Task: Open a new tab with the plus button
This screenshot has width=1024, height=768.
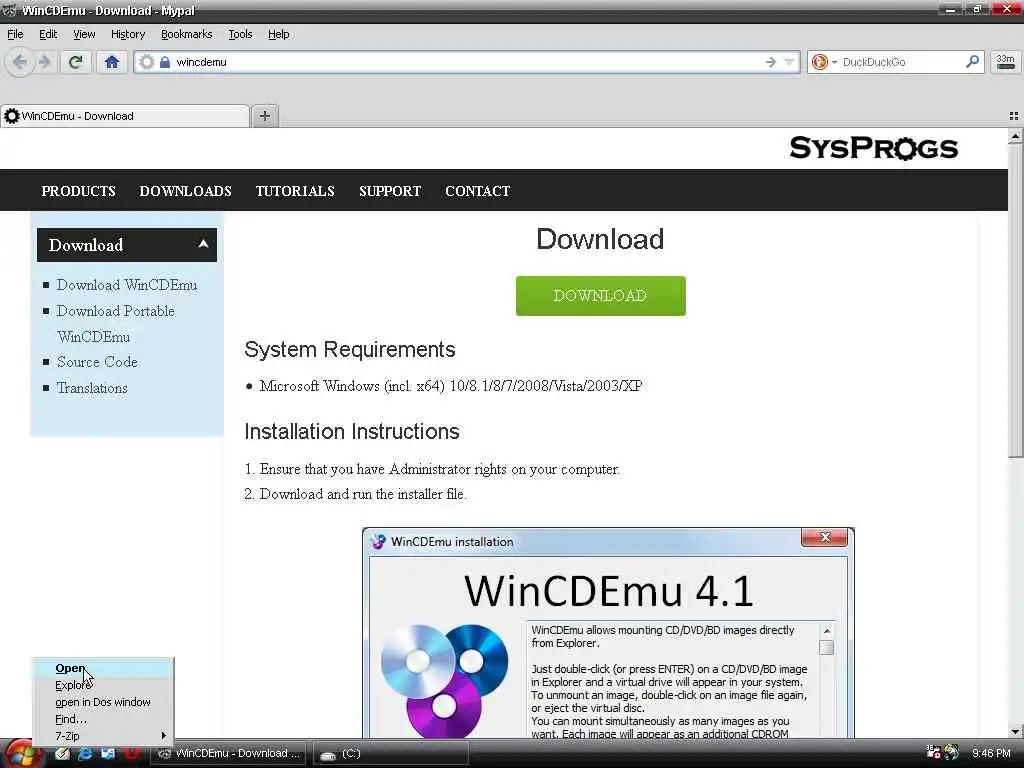Action: pos(264,116)
